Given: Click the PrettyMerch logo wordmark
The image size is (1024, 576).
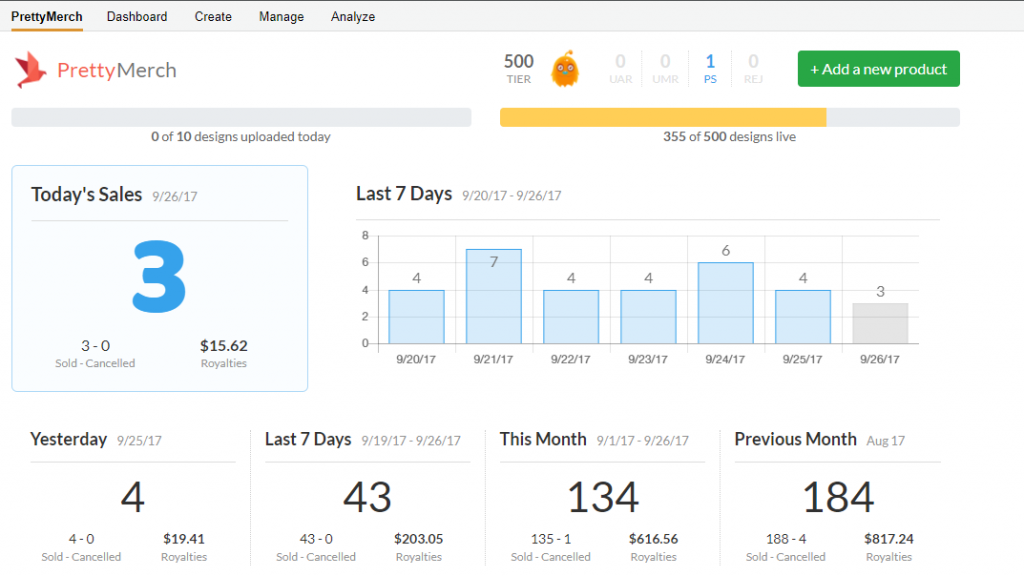Looking at the screenshot, I should click(117, 70).
